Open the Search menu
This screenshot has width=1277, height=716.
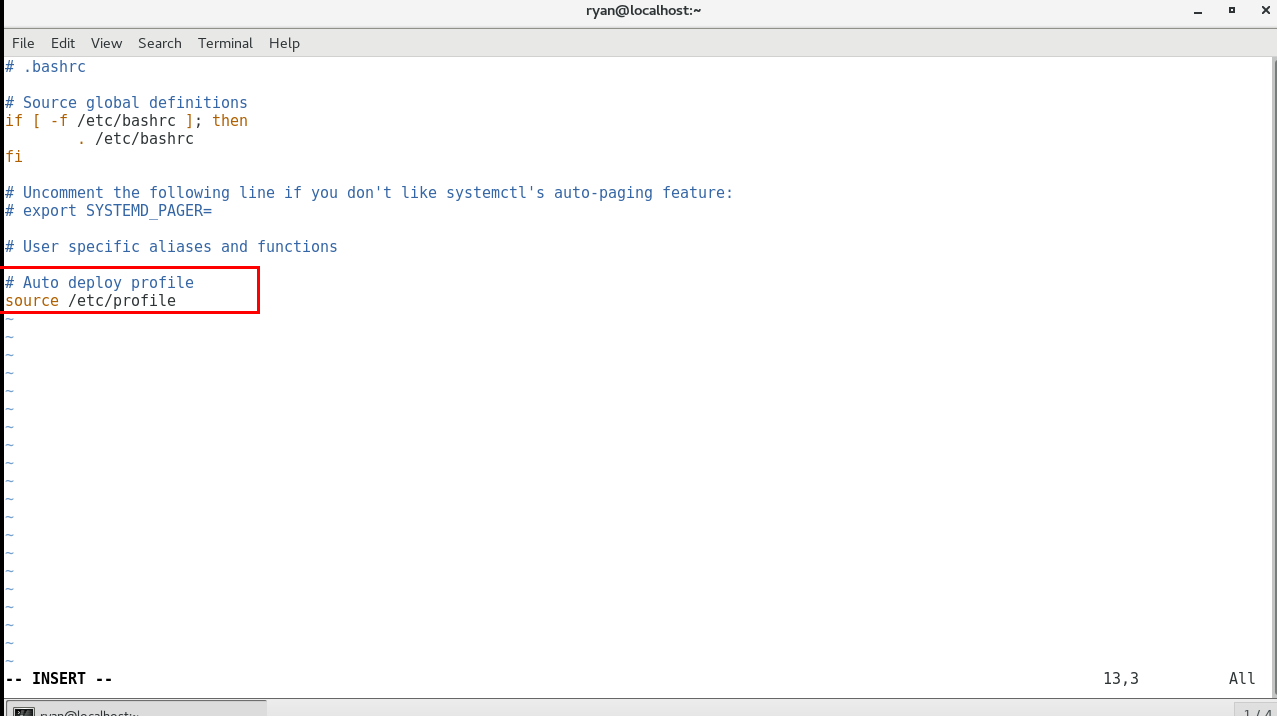click(160, 43)
